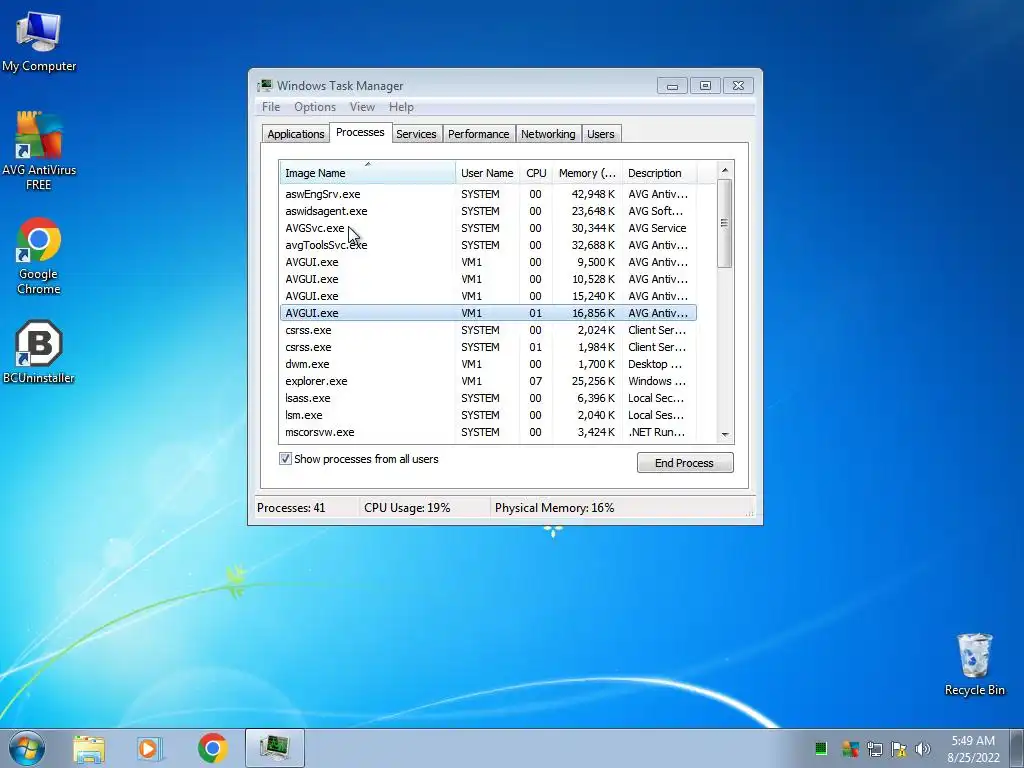Click the Windows Start orb
This screenshot has width=1024, height=768.
point(27,748)
